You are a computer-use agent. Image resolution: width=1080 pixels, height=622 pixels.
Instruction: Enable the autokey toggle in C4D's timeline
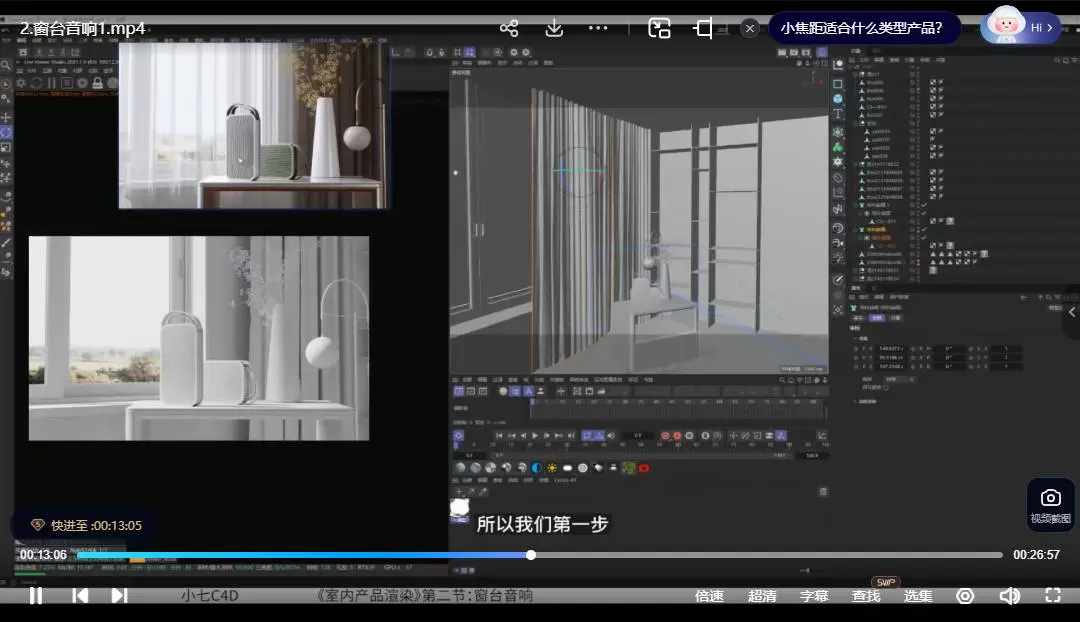677,435
